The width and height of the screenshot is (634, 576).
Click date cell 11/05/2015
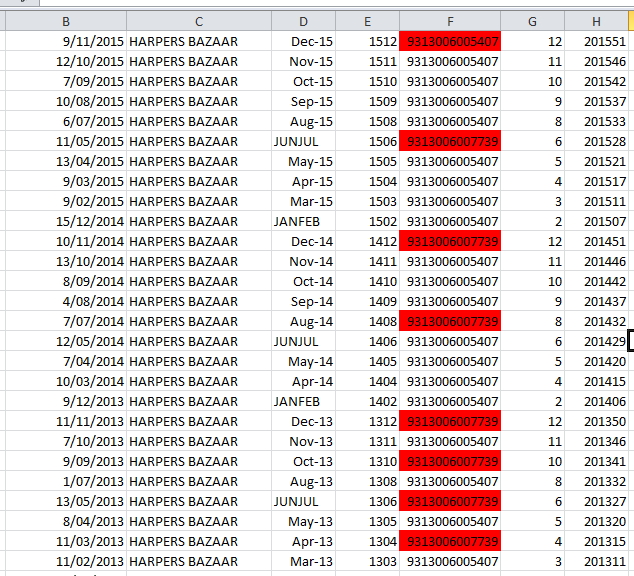(x=66, y=141)
